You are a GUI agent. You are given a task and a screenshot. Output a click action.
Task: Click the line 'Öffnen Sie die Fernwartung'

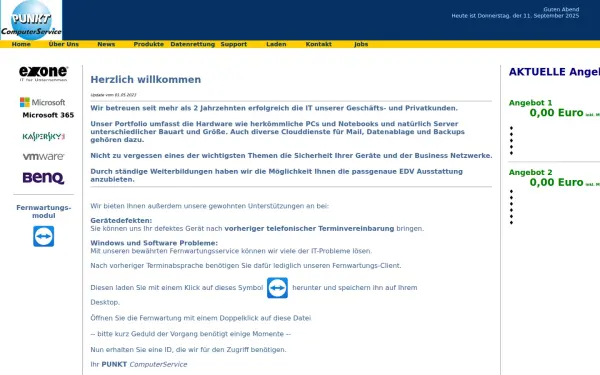(201, 318)
